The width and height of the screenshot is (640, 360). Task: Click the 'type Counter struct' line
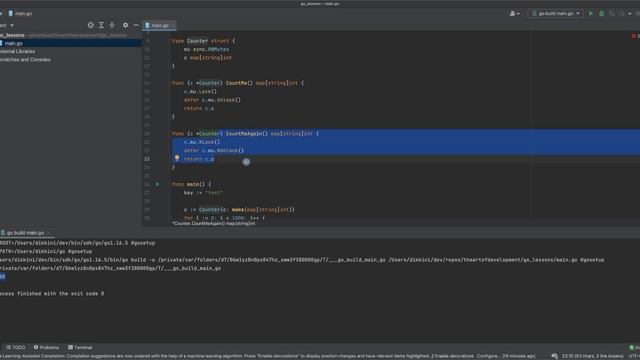tap(203, 41)
